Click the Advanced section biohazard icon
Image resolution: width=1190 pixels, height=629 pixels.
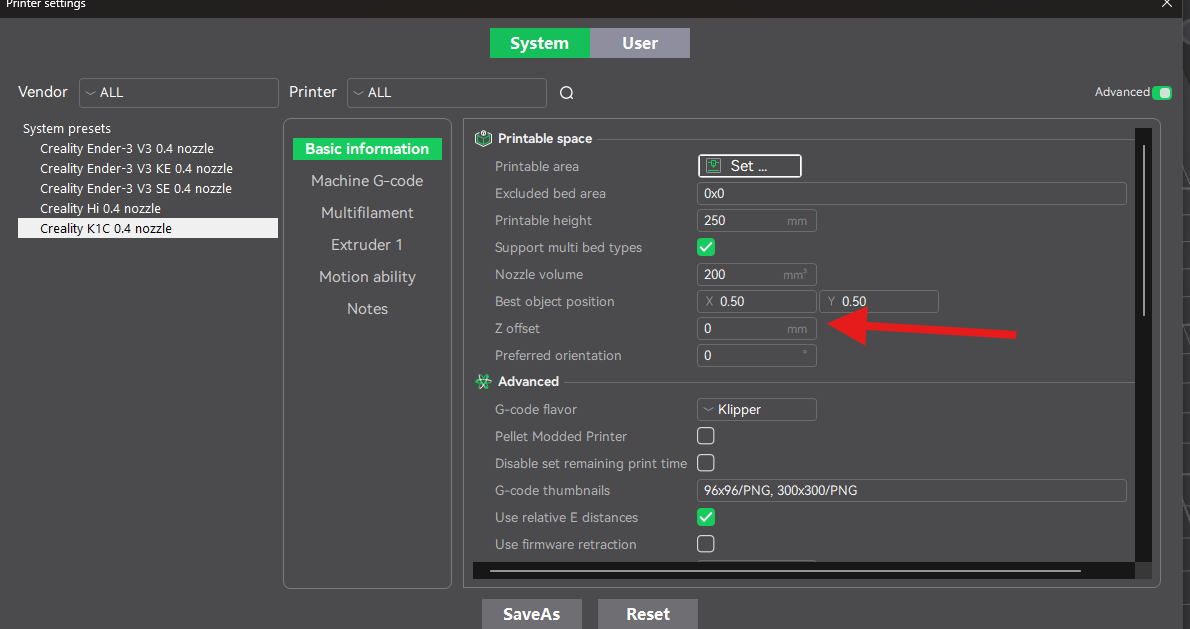(x=483, y=382)
